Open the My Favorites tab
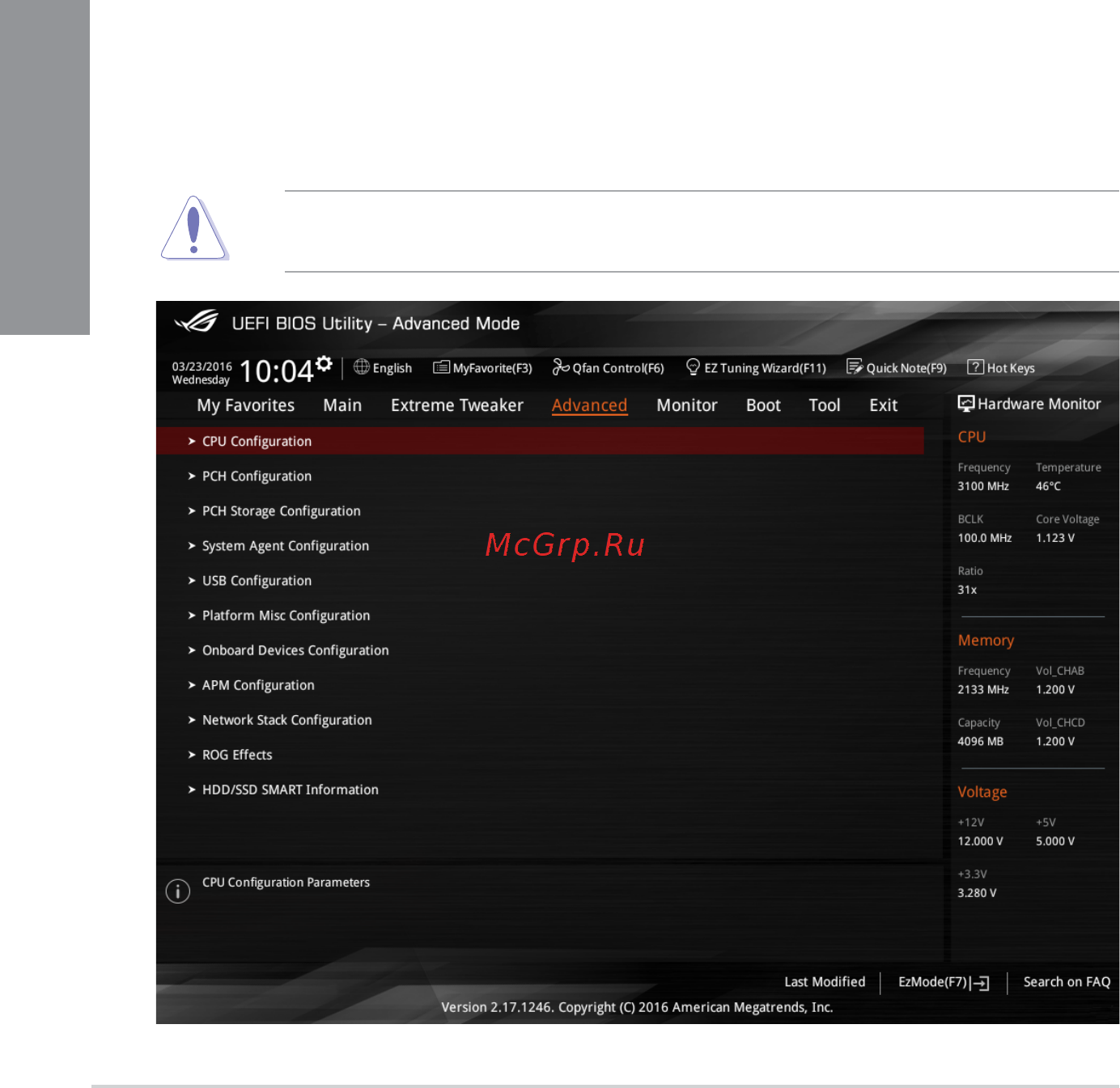This screenshot has height=1088, width=1120. [x=246, y=405]
